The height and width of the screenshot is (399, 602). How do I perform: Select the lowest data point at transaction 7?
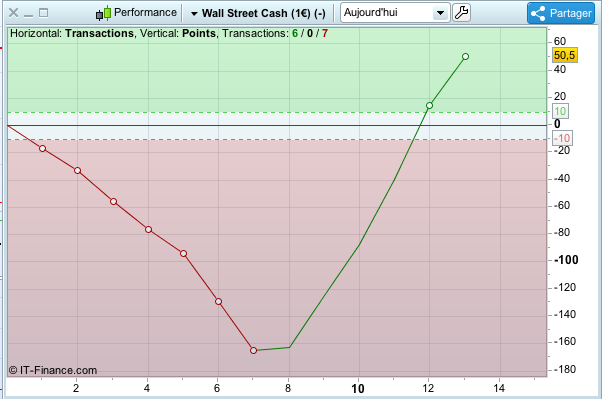click(x=253, y=350)
